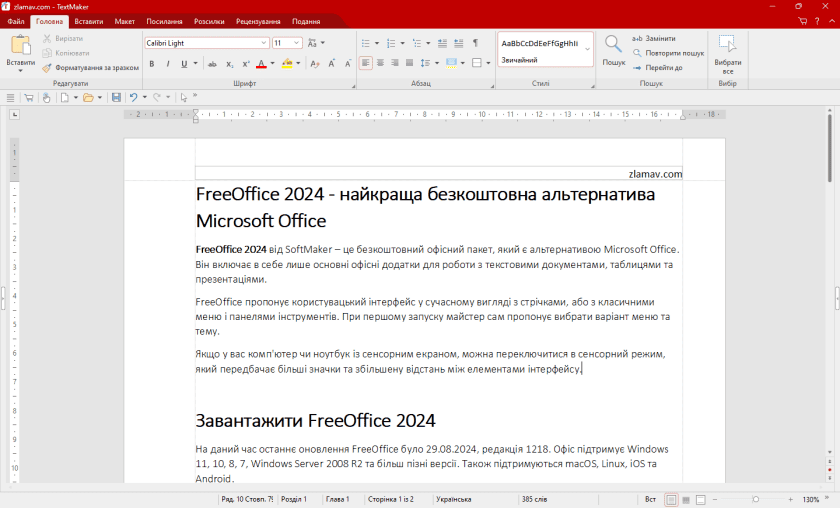This screenshot has width=840, height=508.
Task: Click the vertical scrollbar thumb
Action: coord(830,147)
